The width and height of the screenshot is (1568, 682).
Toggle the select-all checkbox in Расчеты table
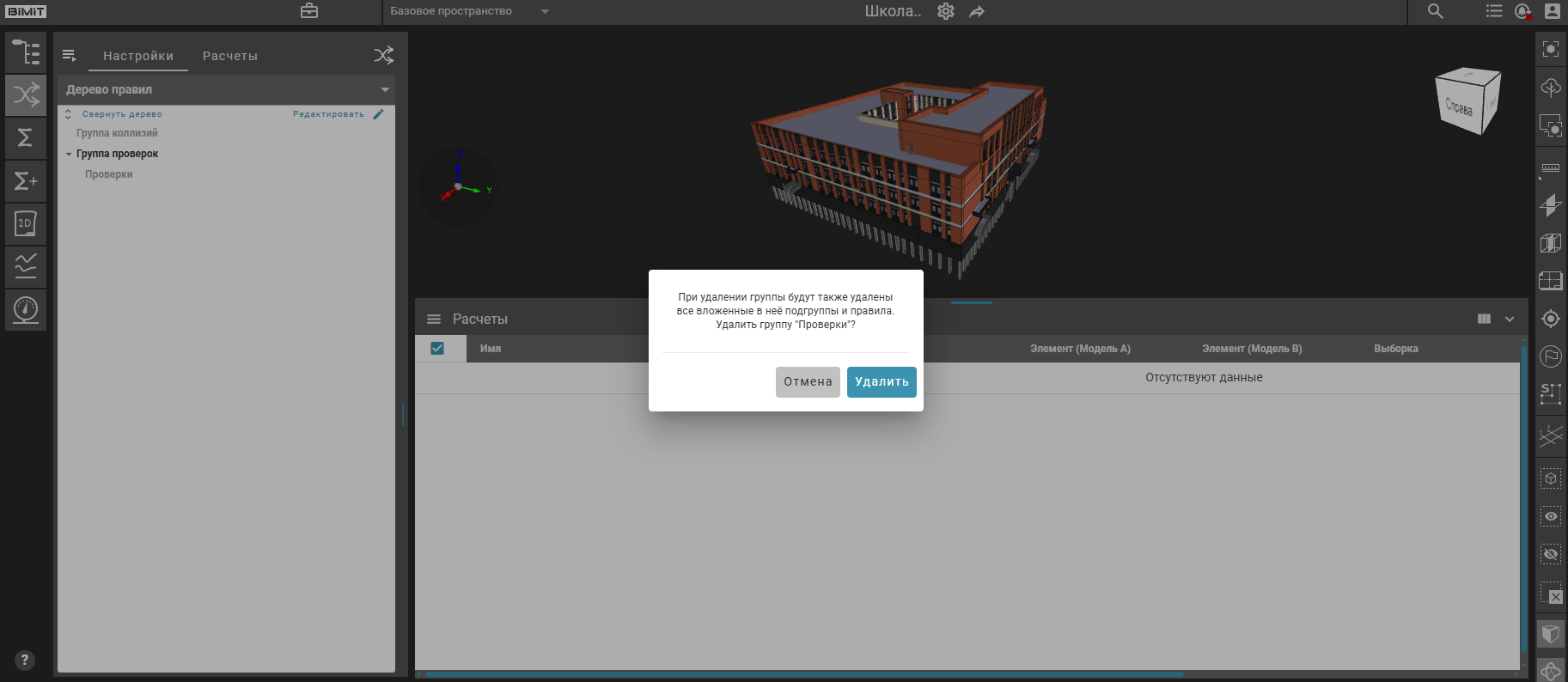coord(437,349)
